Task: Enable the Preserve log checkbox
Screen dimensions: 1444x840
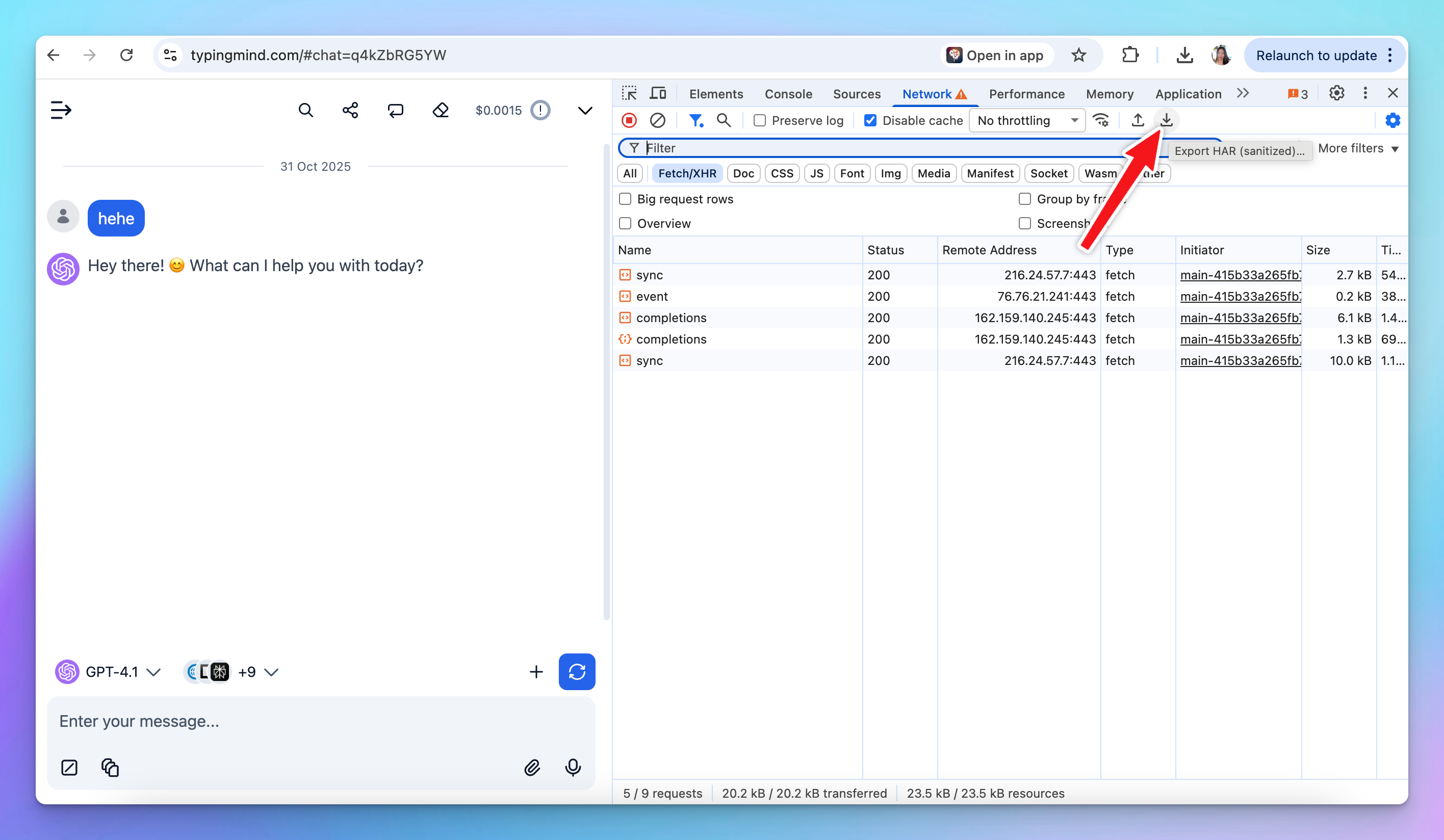Action: (x=759, y=120)
